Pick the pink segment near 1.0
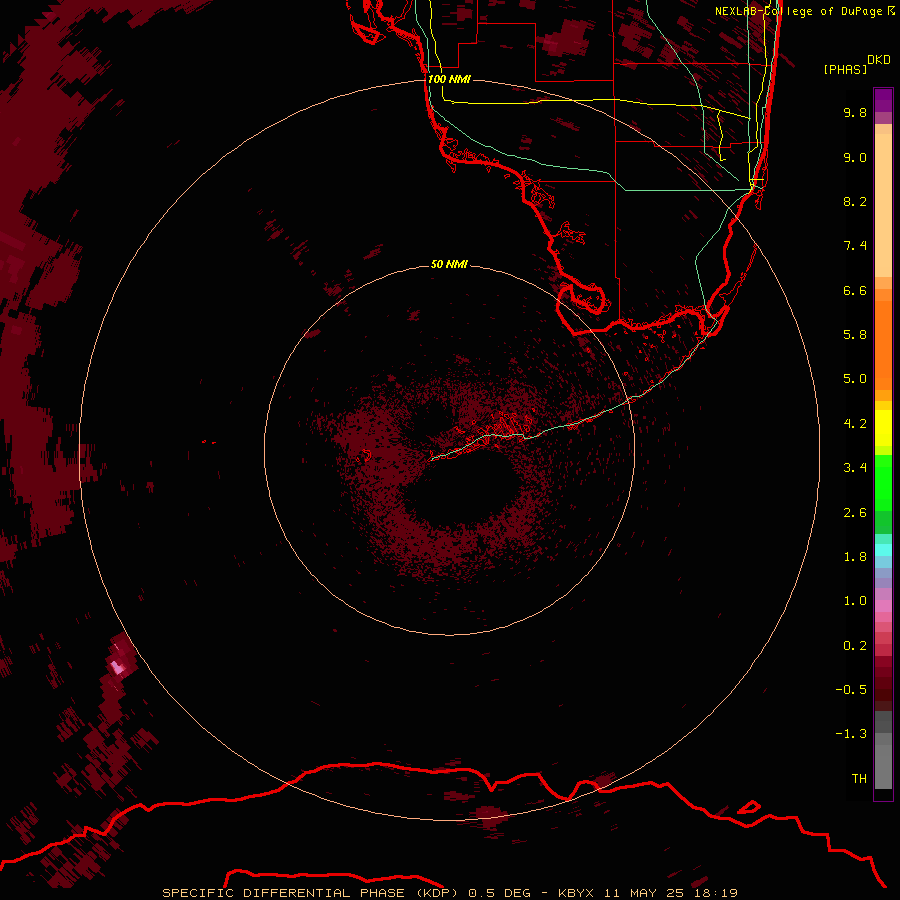900x900 pixels. 883,606
